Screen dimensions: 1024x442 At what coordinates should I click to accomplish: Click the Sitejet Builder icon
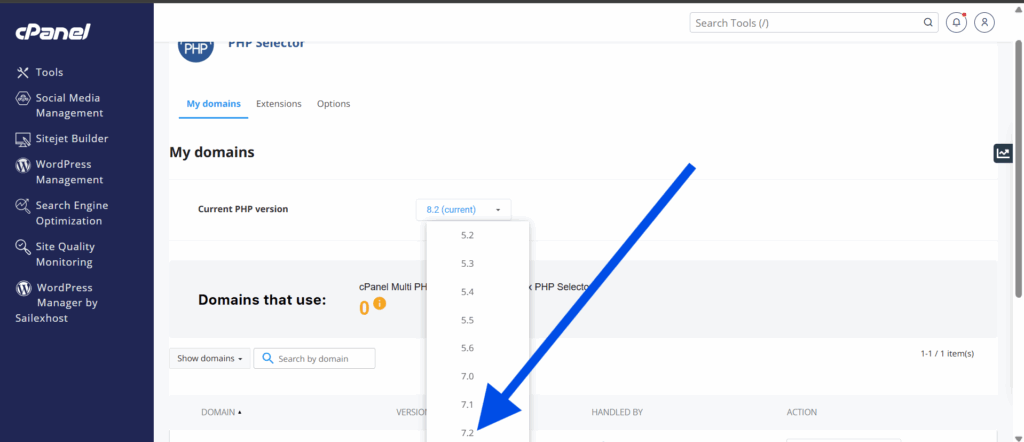24,139
